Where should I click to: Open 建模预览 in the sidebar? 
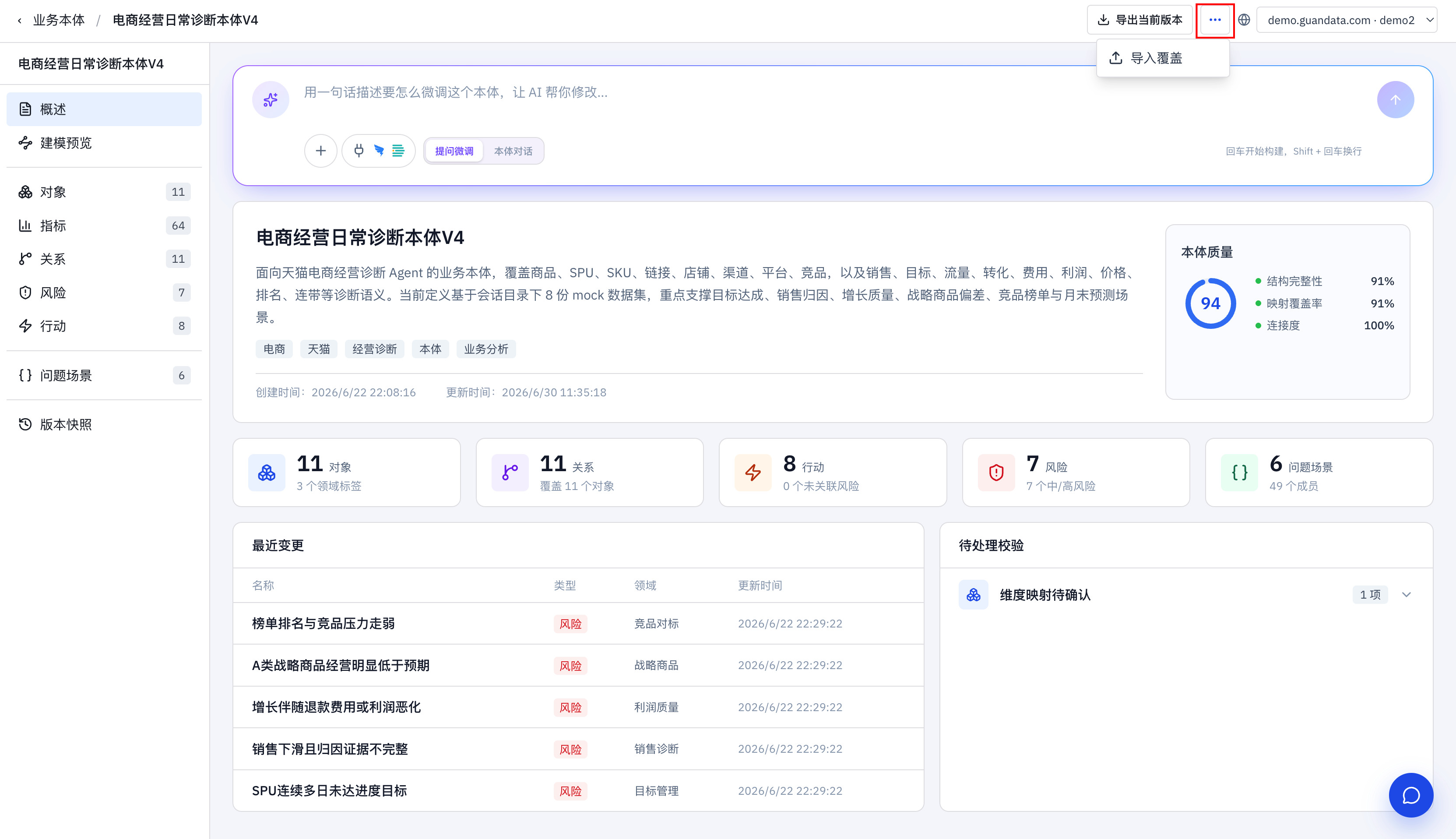click(104, 142)
